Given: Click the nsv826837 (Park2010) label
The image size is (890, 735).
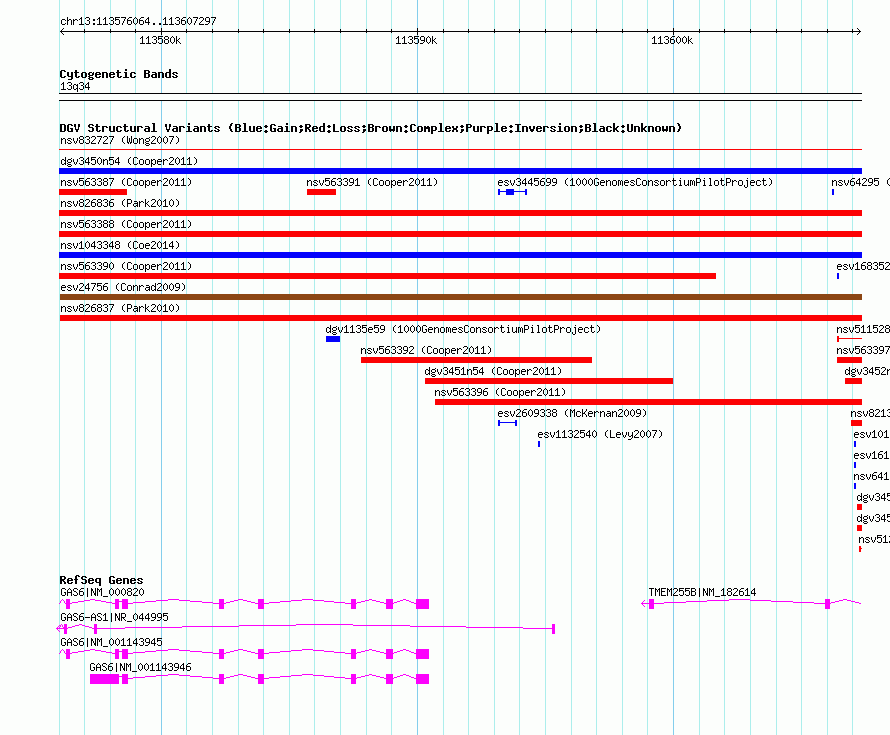Looking at the screenshot, I should pyautogui.click(x=120, y=308).
